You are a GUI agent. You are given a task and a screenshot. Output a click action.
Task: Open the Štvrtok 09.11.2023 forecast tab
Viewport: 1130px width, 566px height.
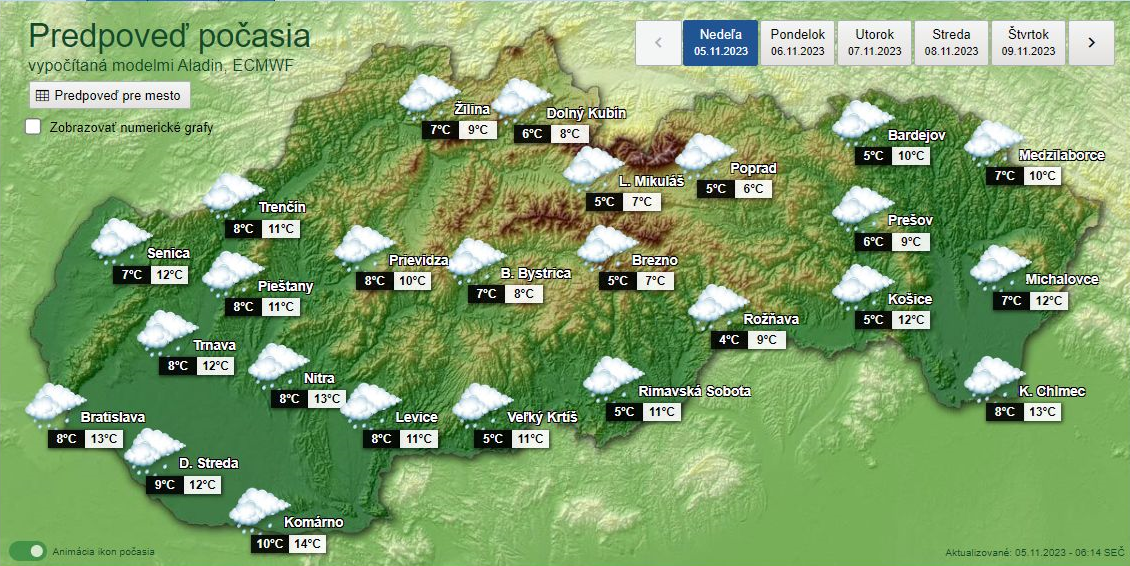pyautogui.click(x=1028, y=42)
